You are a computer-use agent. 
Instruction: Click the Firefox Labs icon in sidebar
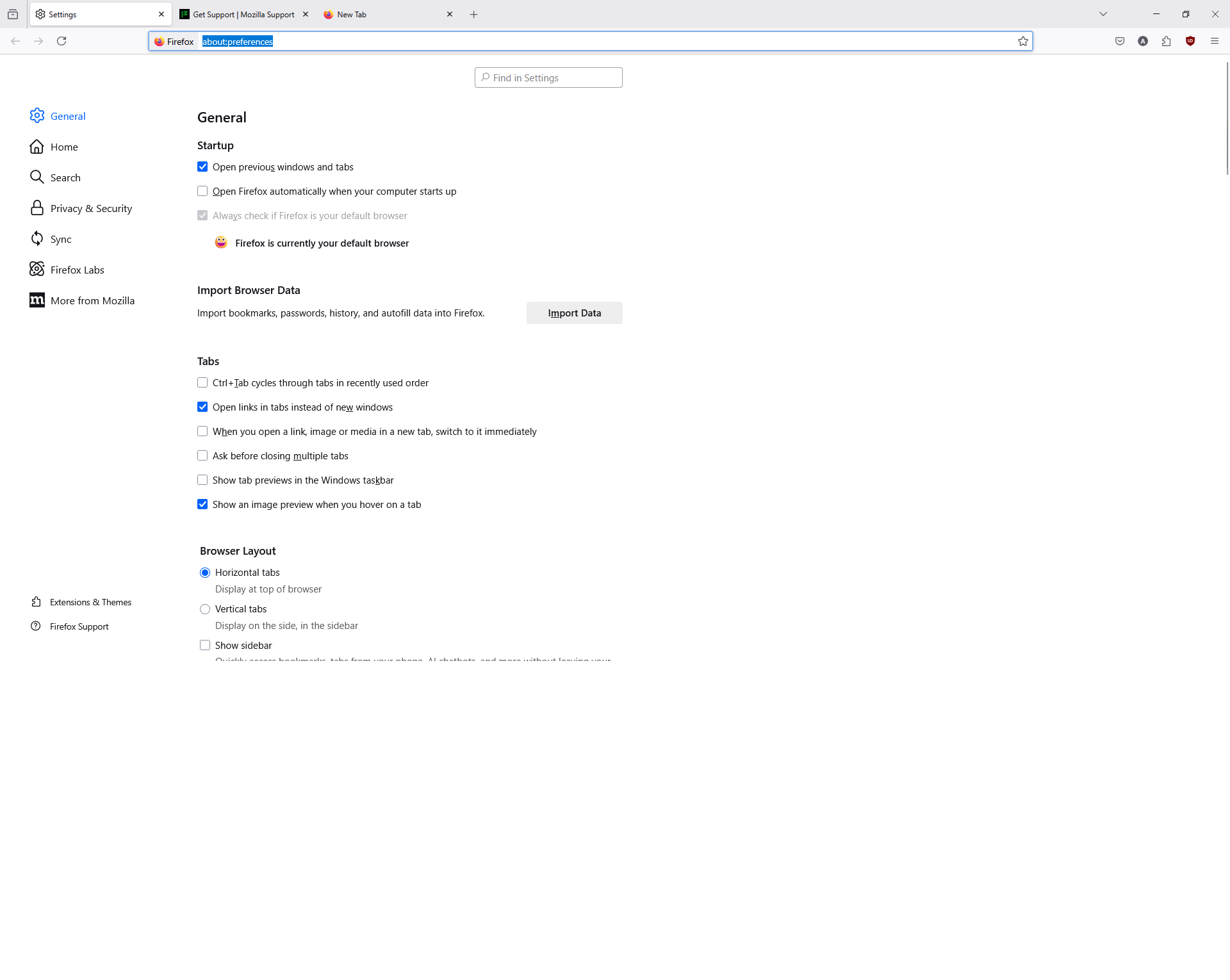[37, 269]
